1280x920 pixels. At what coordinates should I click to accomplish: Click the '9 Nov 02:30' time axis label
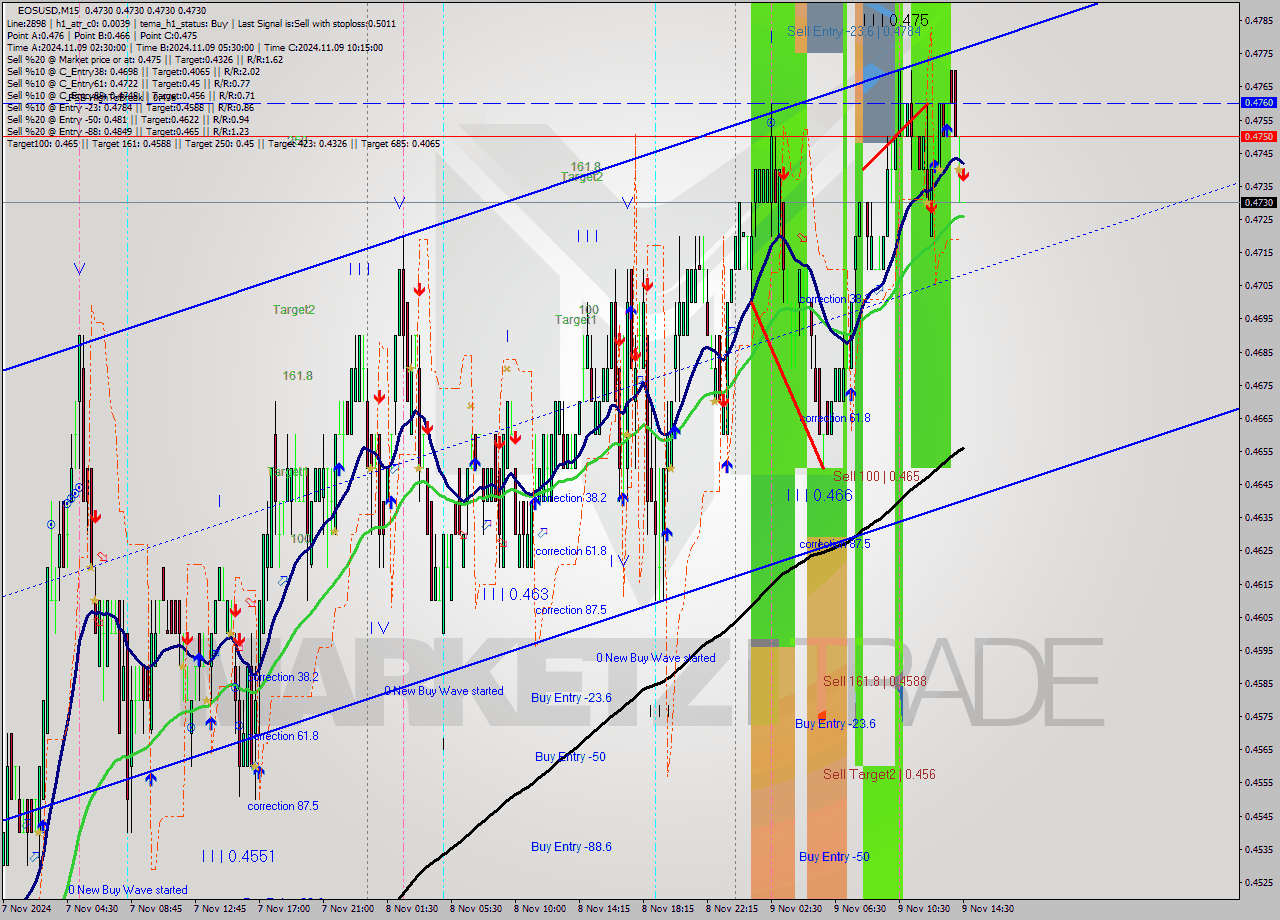click(795, 909)
